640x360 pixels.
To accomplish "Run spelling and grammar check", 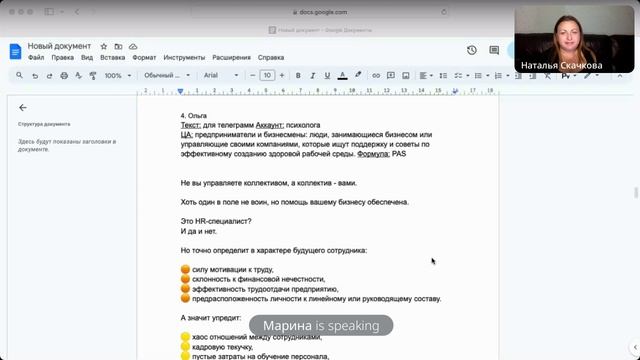I will (x=78, y=76).
